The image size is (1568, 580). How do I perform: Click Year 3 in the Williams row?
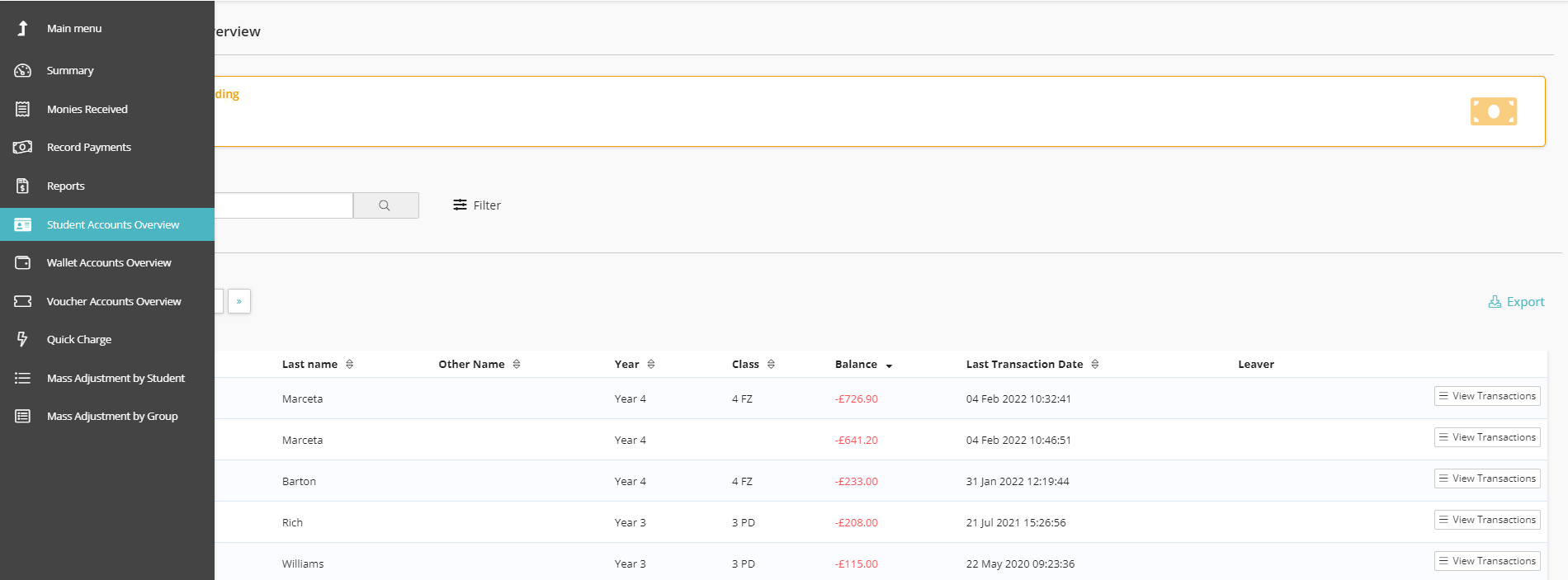(x=631, y=564)
